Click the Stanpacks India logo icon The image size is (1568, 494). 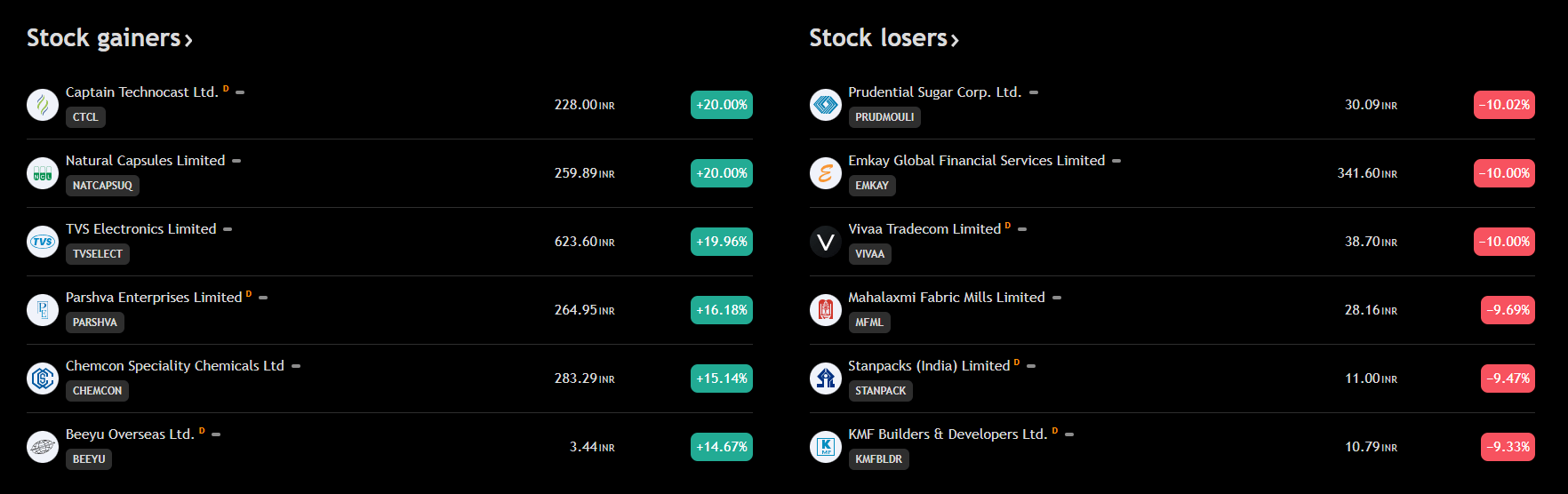click(x=825, y=378)
